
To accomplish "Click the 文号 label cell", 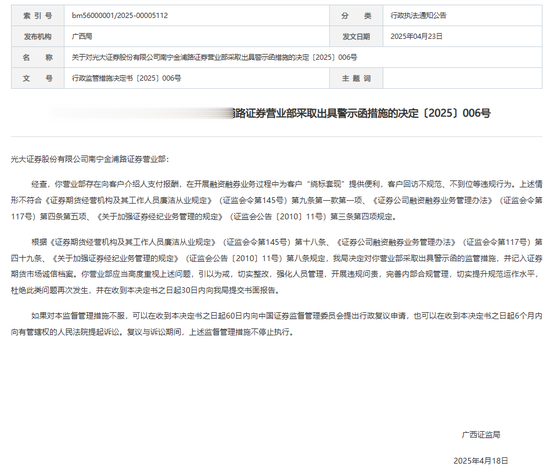I will [38, 78].
